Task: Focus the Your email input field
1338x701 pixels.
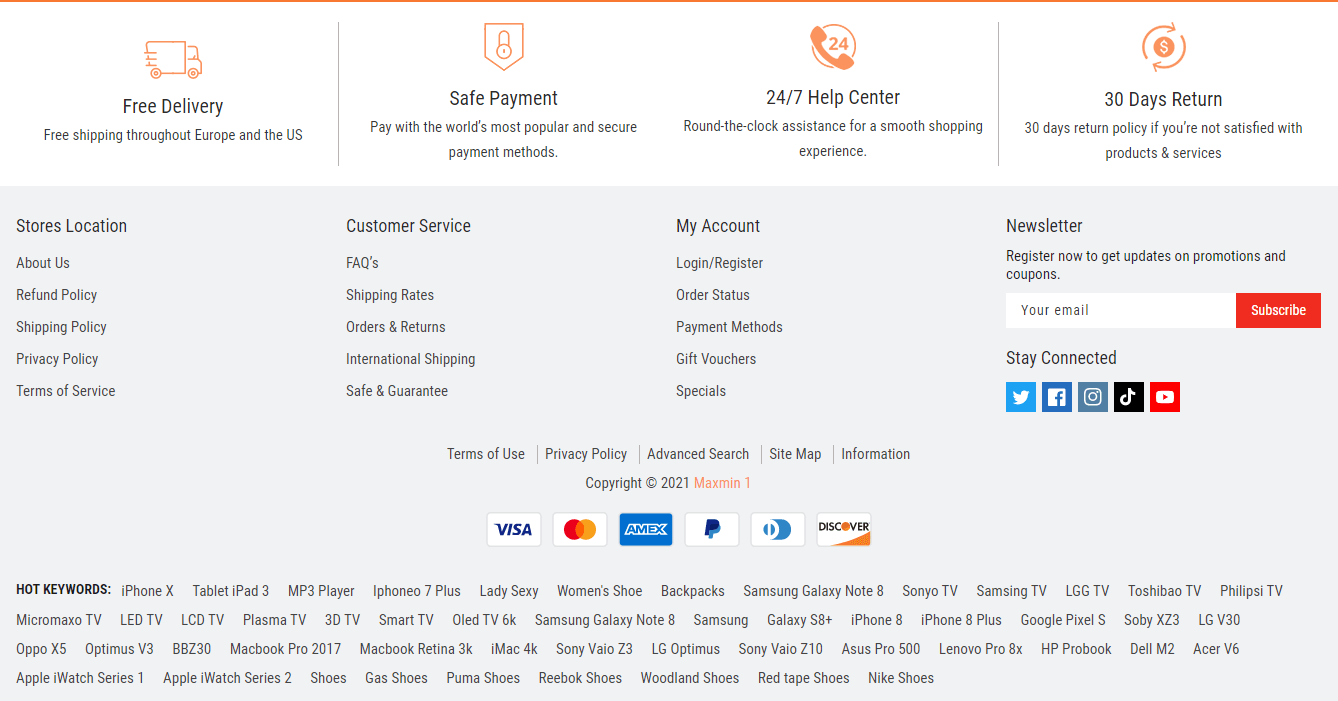Action: [x=1121, y=310]
